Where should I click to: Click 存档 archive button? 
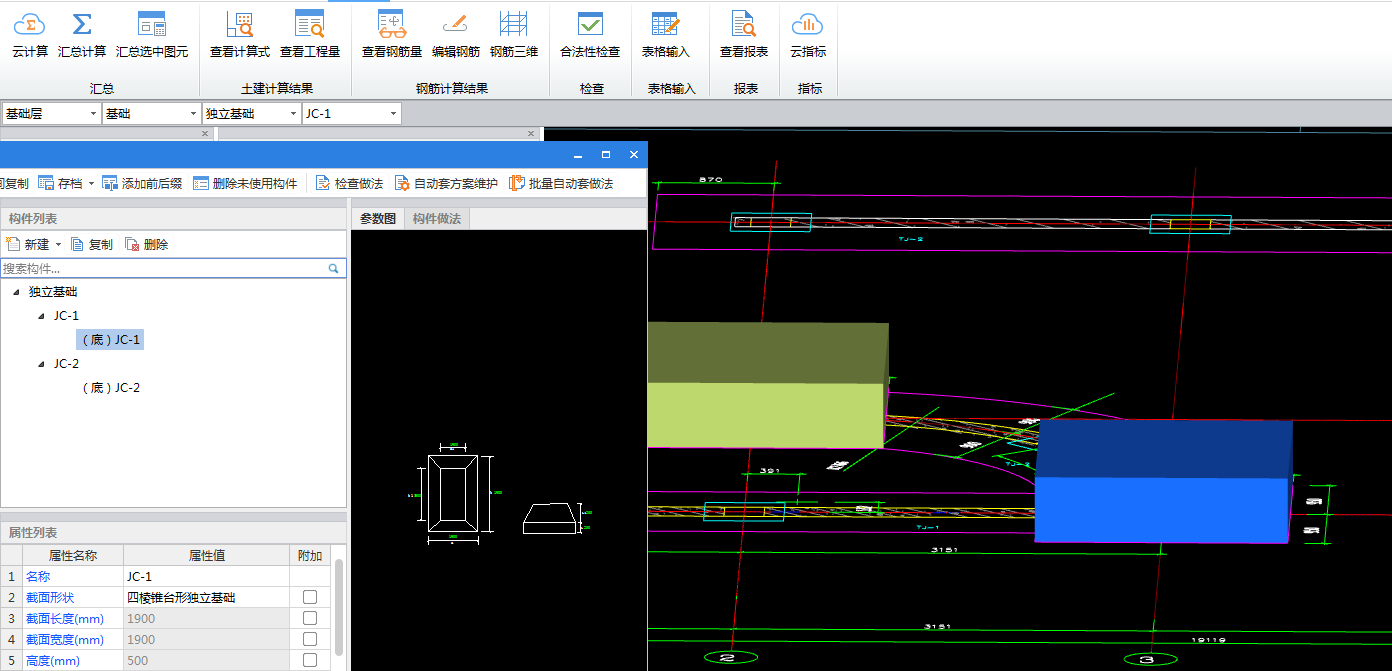pyautogui.click(x=60, y=183)
